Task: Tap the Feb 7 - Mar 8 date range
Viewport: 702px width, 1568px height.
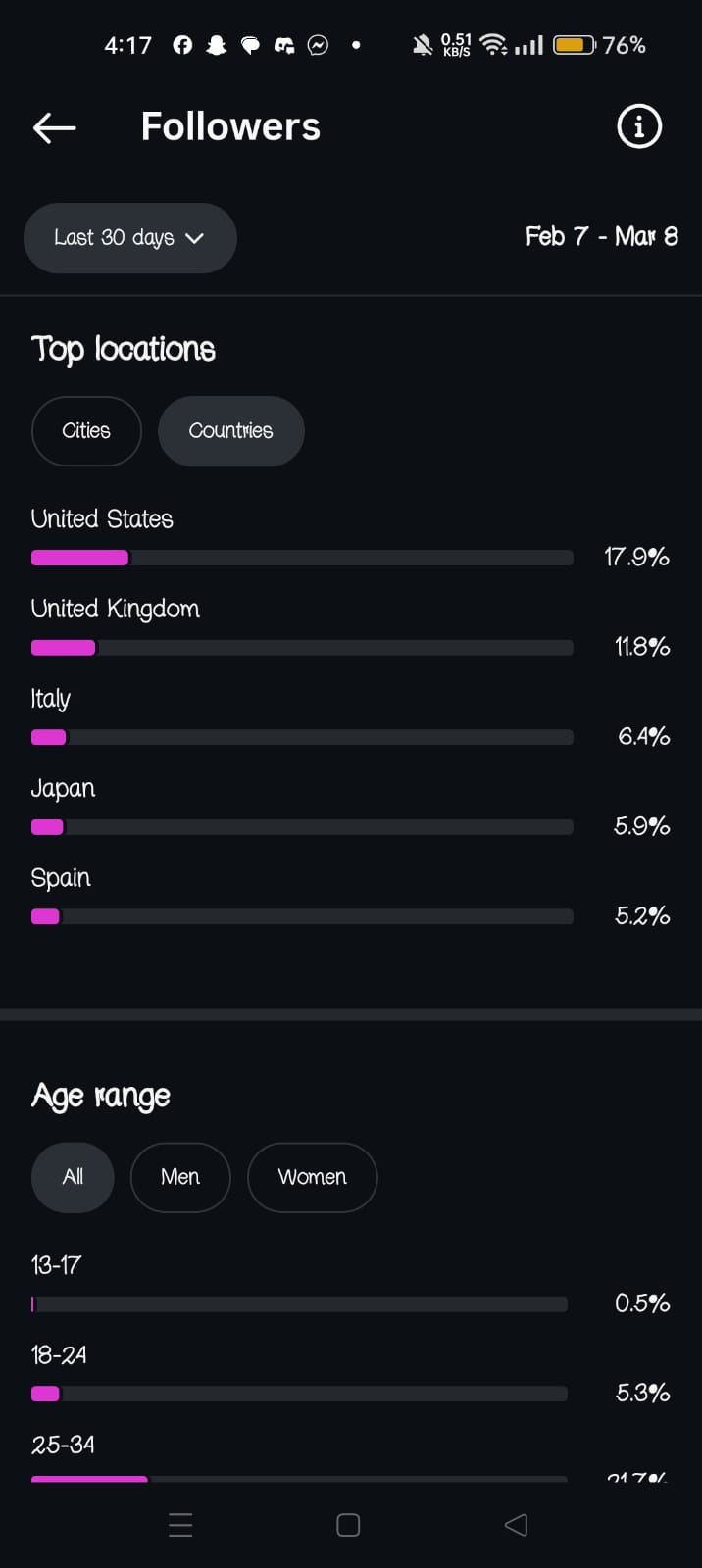Action: click(601, 237)
